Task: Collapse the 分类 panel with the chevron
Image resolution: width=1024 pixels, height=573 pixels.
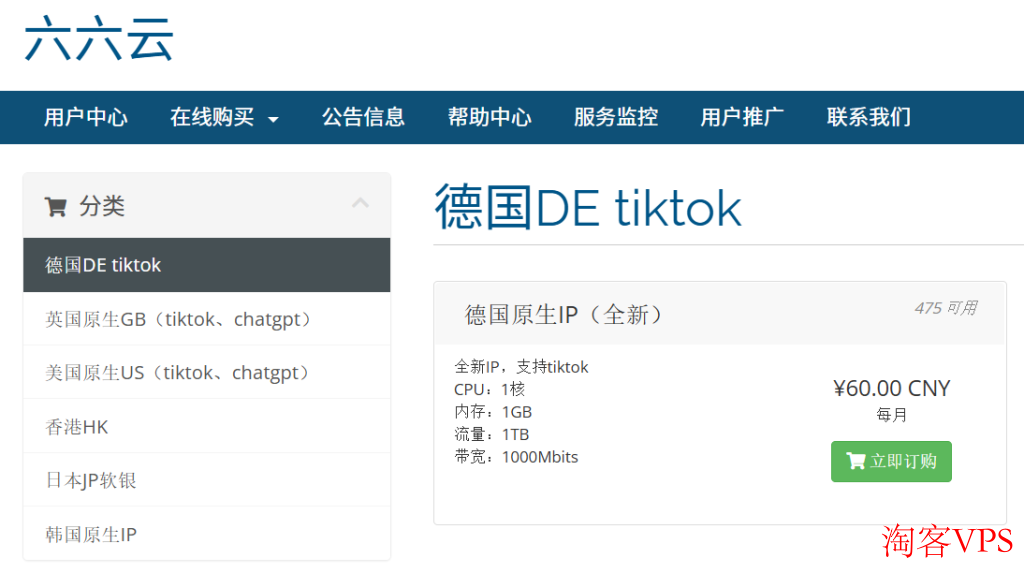Action: coord(360,204)
